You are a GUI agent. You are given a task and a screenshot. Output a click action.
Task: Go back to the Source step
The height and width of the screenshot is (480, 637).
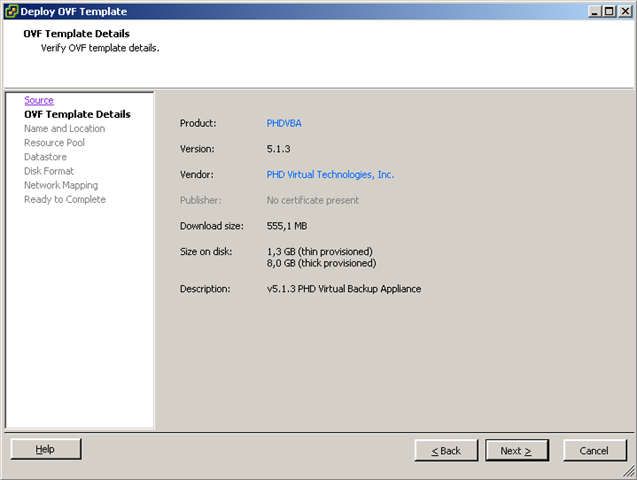click(x=39, y=101)
